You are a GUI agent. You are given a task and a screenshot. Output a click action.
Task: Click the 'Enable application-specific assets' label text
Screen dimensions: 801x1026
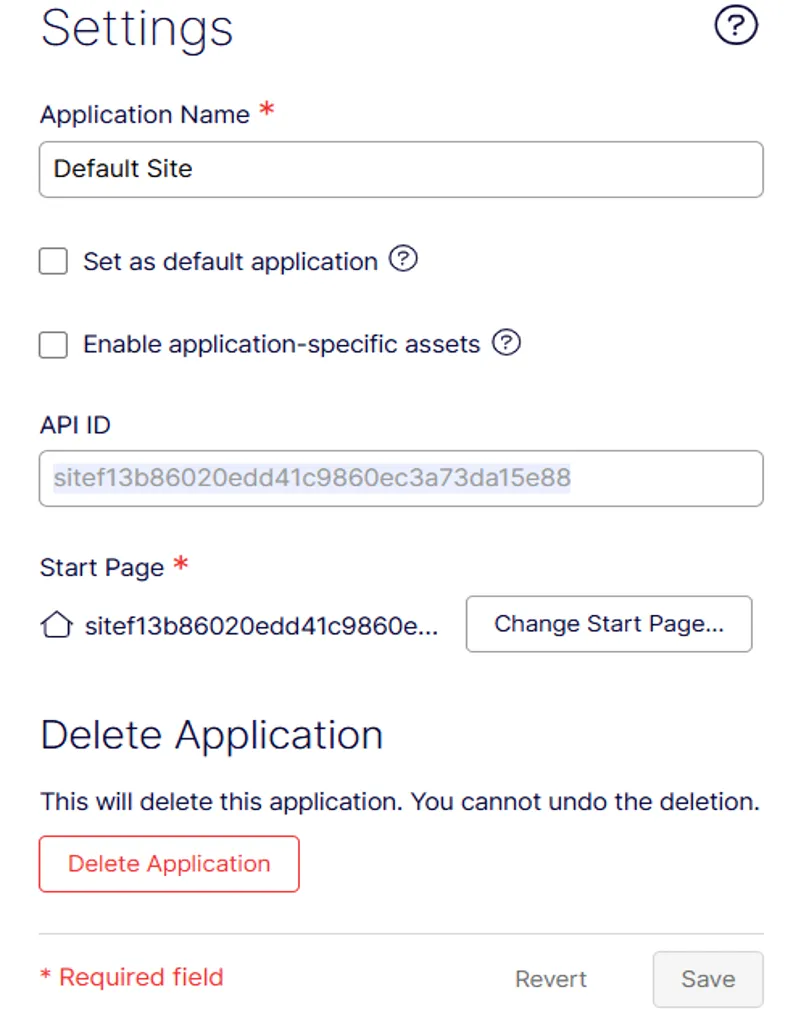click(281, 344)
